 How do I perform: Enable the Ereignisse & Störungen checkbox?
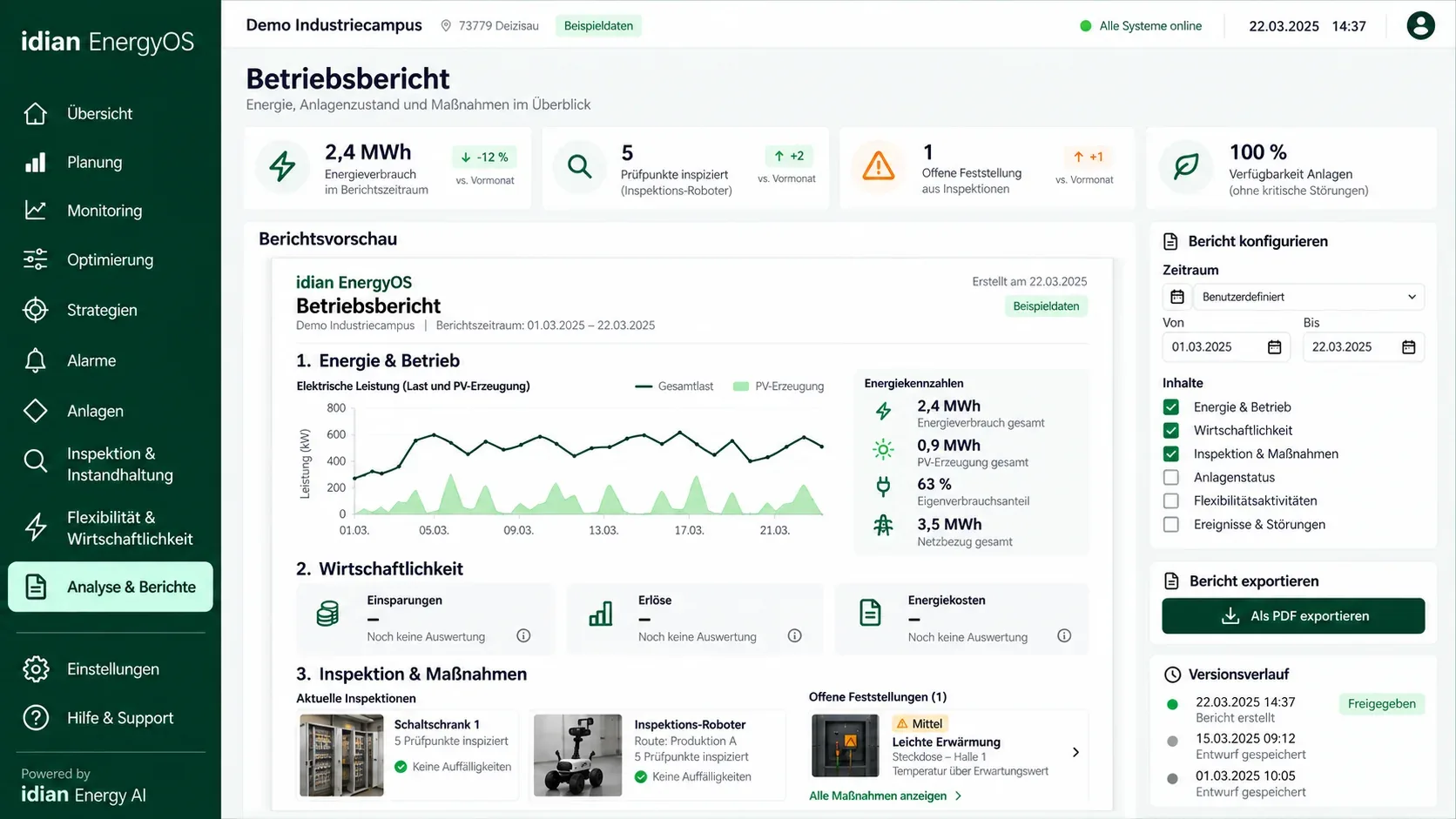point(1171,525)
